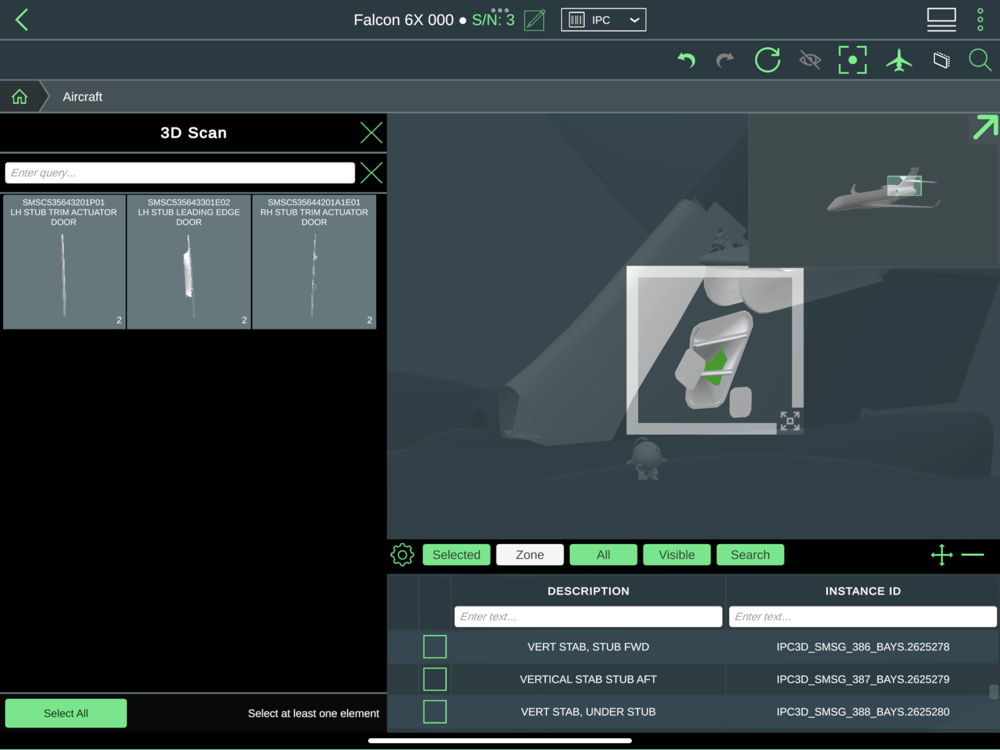Toggle the hidden-eye visibility icon
This screenshot has width=1000, height=750.
pos(810,61)
